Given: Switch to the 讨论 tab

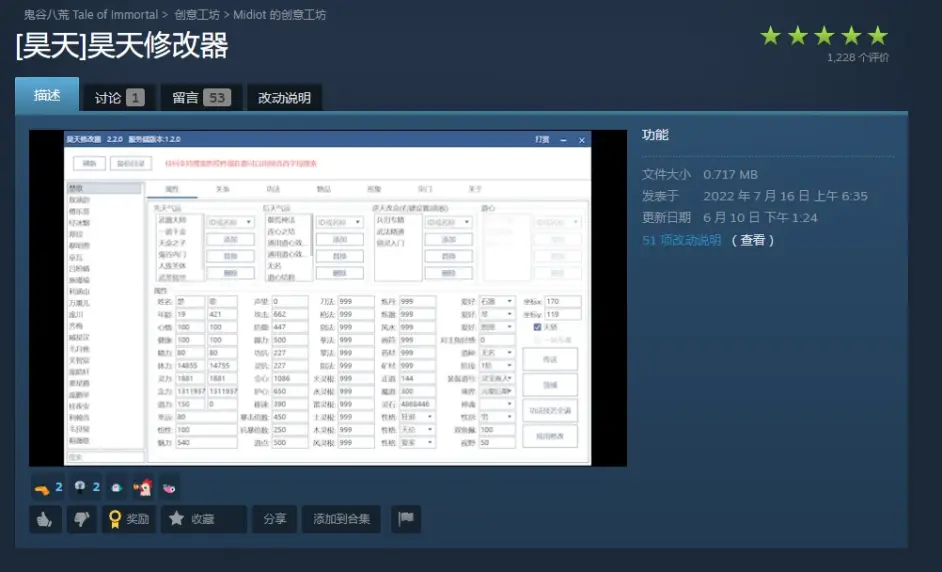Looking at the screenshot, I should tap(119, 97).
